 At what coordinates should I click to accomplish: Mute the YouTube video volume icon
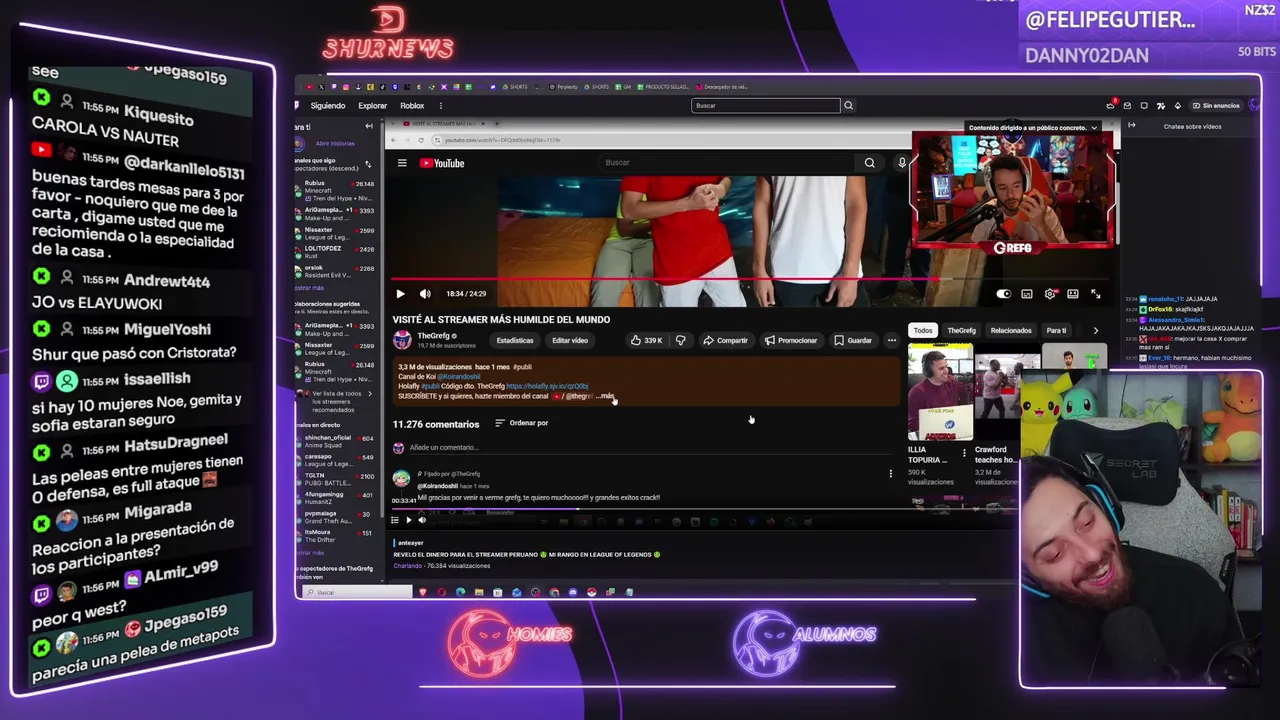point(425,294)
